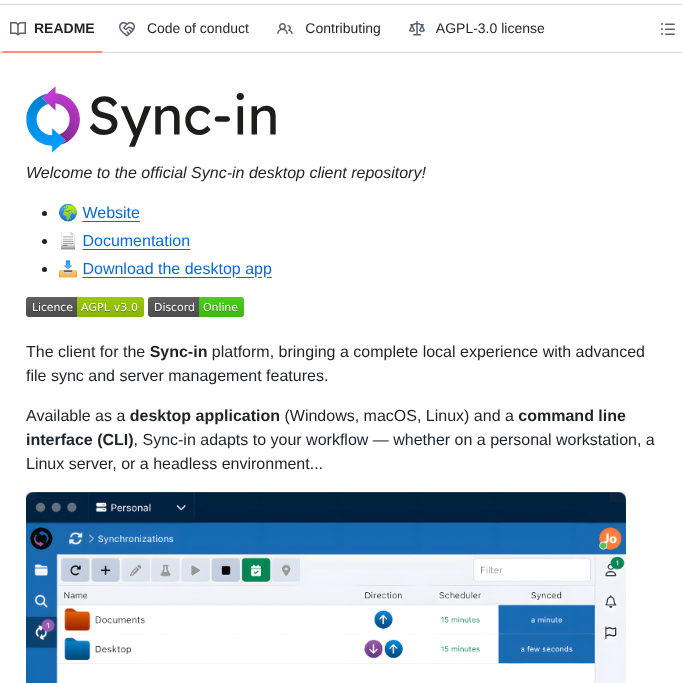Click the Synchronizations breadcrumb
The image size is (682, 683).
[x=135, y=539]
